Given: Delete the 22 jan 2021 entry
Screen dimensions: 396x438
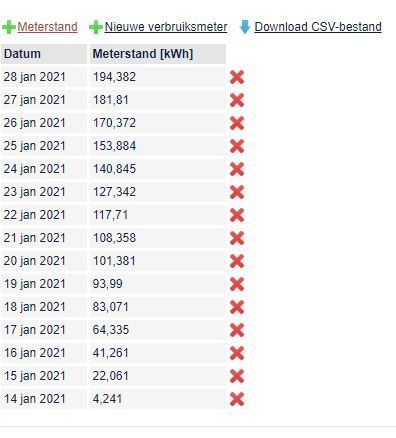Looking at the screenshot, I should coord(237,215).
